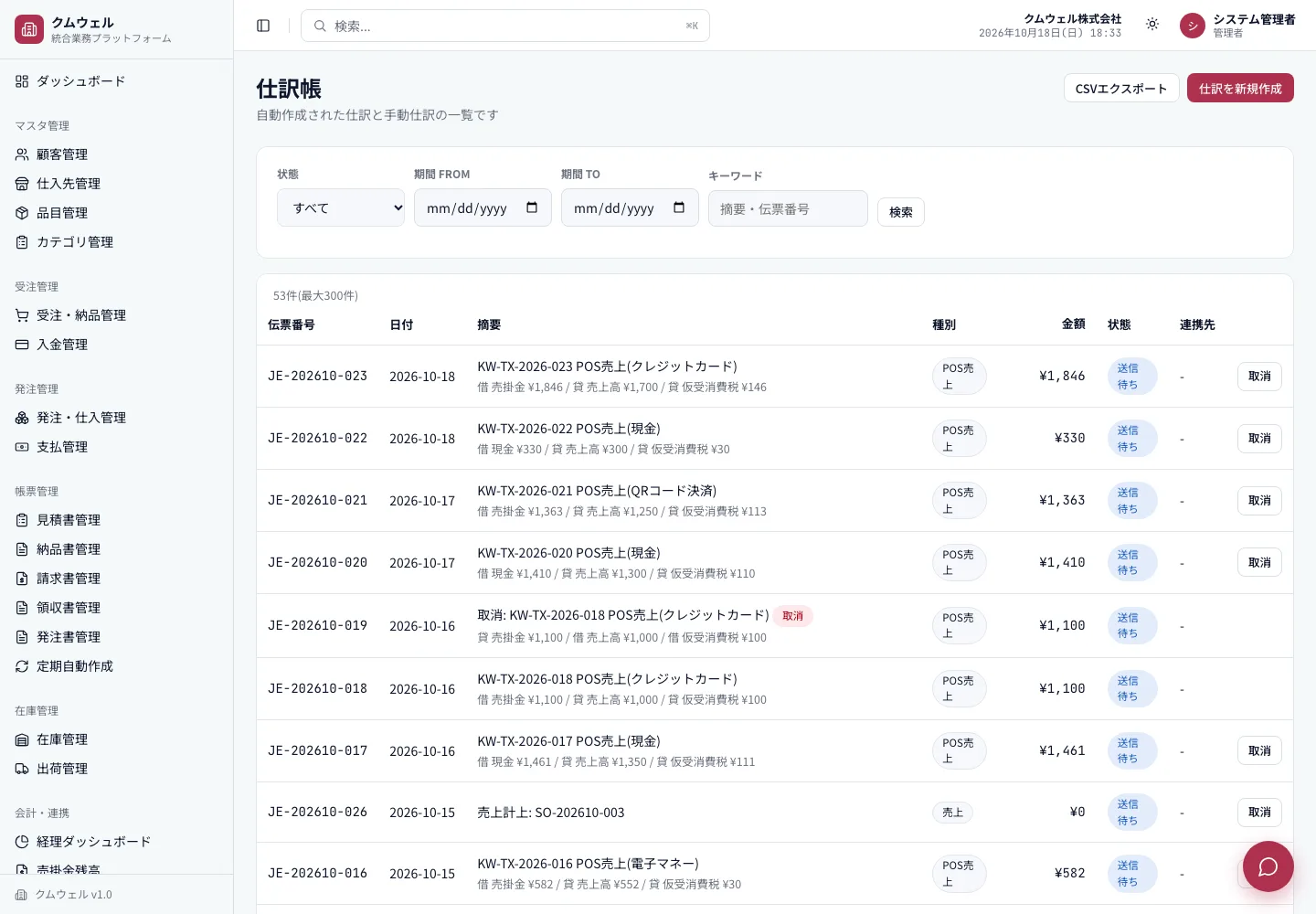This screenshot has height=914, width=1316.
Task: Open the chat support bubble
Action: tap(1268, 866)
